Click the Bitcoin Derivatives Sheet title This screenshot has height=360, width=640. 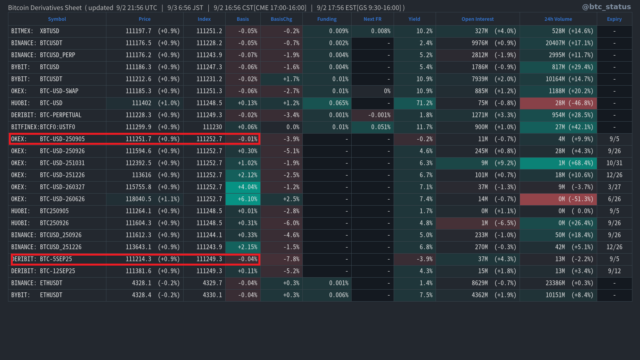[x=45, y=8]
